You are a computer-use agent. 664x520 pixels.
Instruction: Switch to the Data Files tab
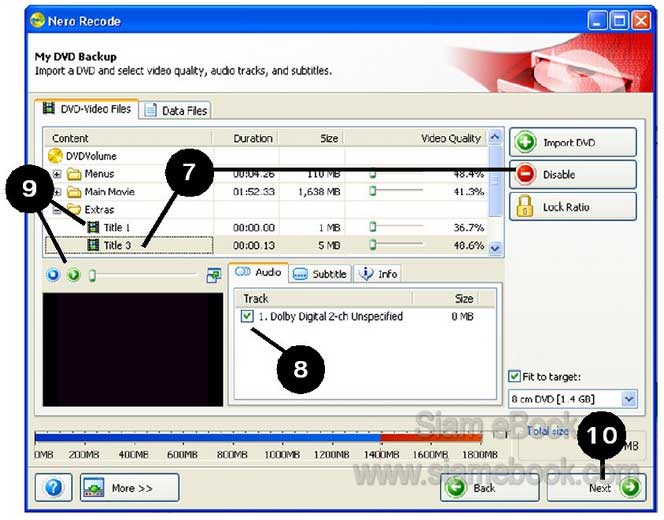click(x=175, y=111)
